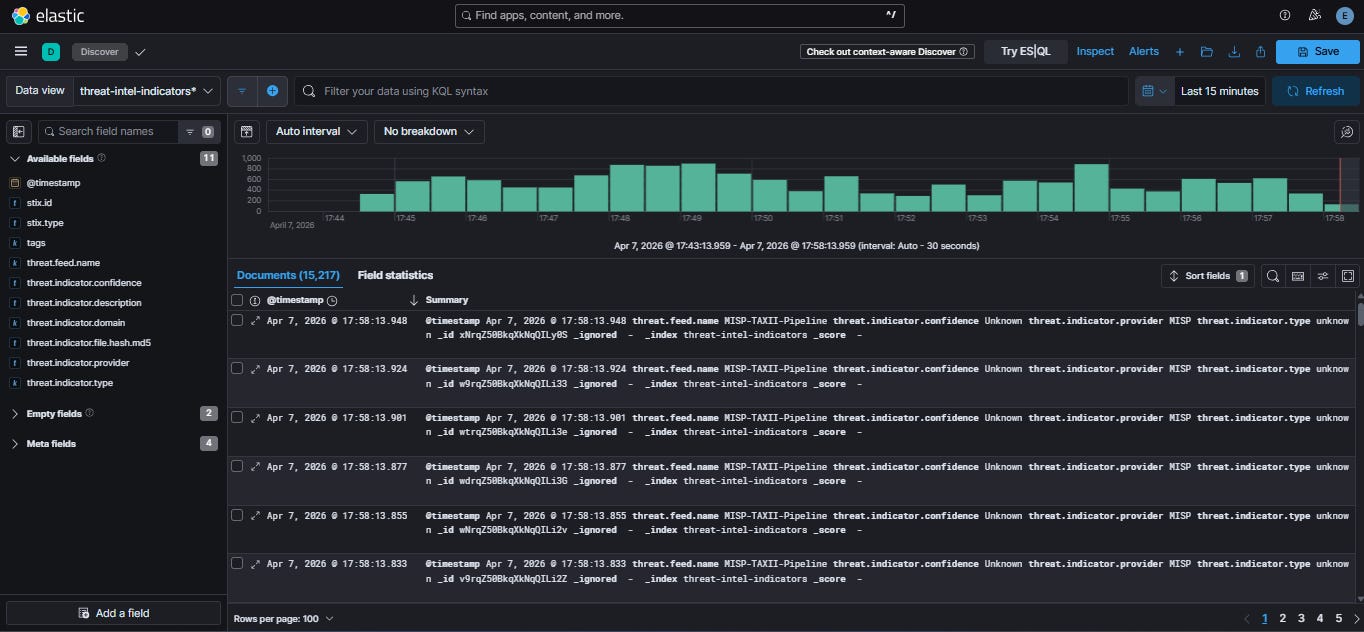Open the Auto interval dropdown
1364x632 pixels.
317,131
